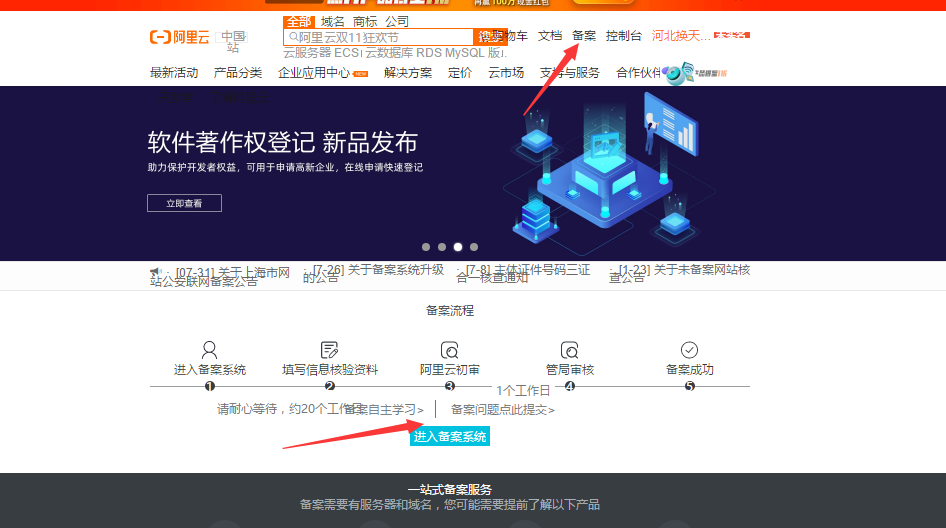This screenshot has height=528, width=946.
Task: Select the 公司 search tab
Action: pos(397,22)
